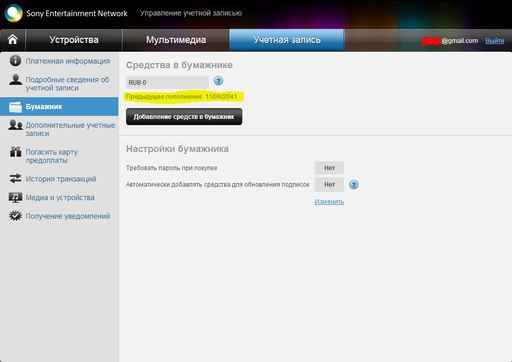Click the help icon next to wallet balance

218,81
